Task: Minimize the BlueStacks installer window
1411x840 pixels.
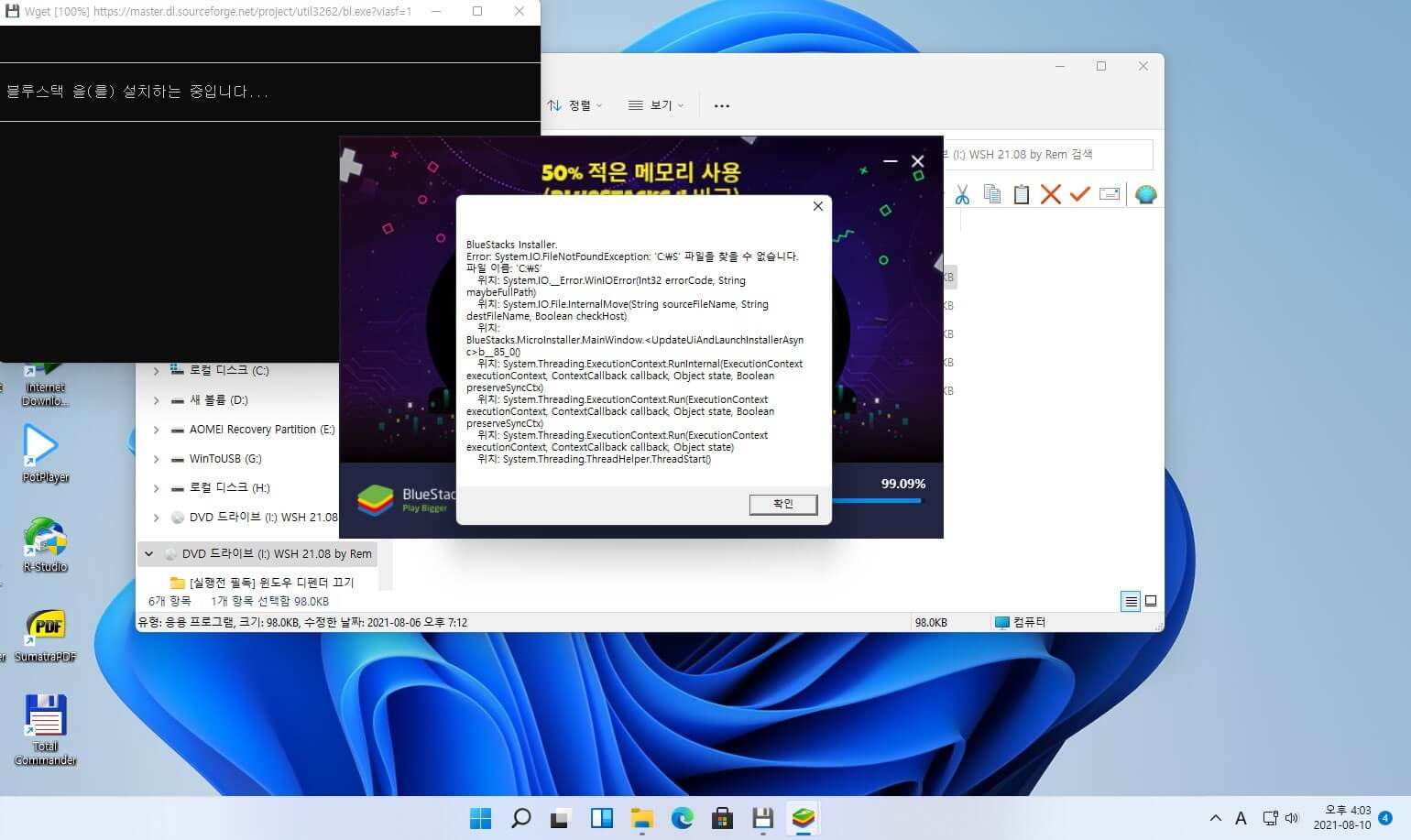Action: [x=890, y=161]
